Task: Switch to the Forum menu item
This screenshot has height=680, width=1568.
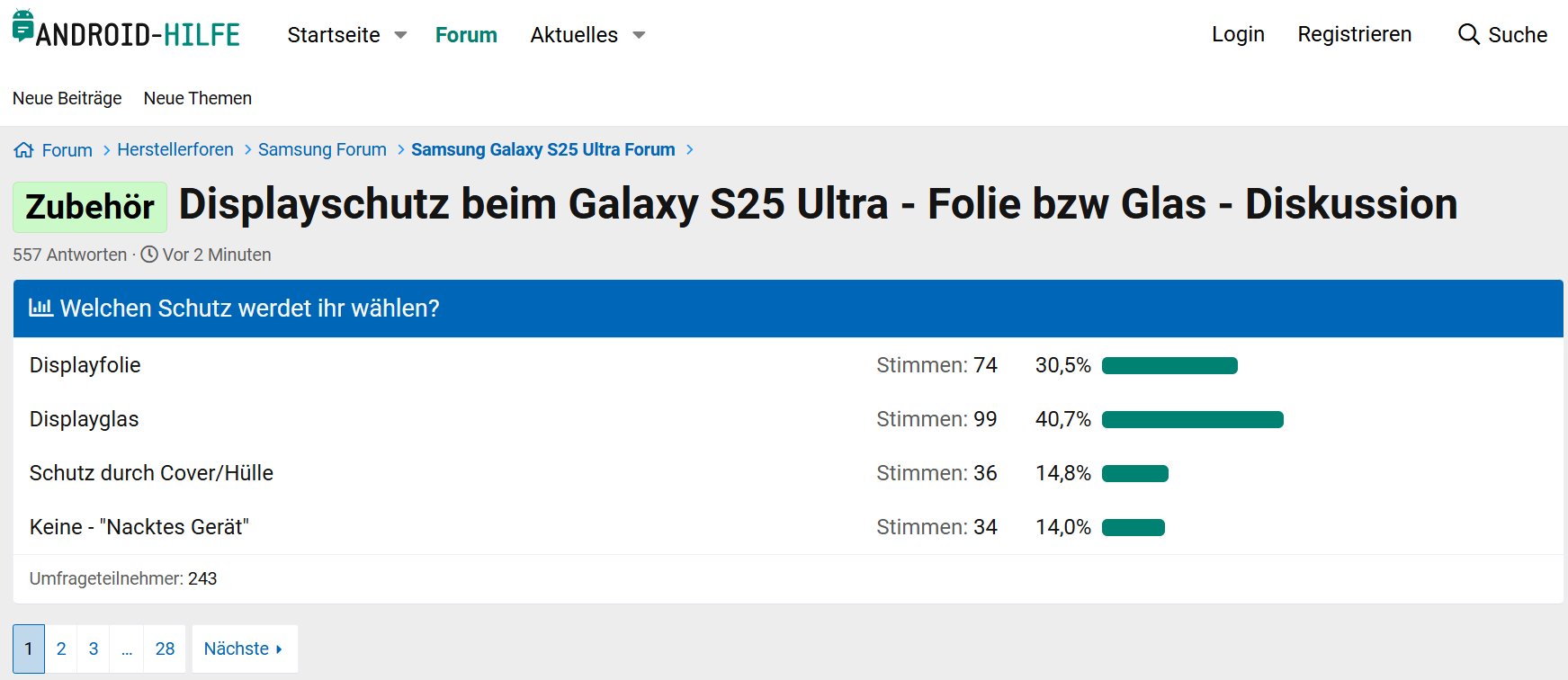Action: [466, 34]
